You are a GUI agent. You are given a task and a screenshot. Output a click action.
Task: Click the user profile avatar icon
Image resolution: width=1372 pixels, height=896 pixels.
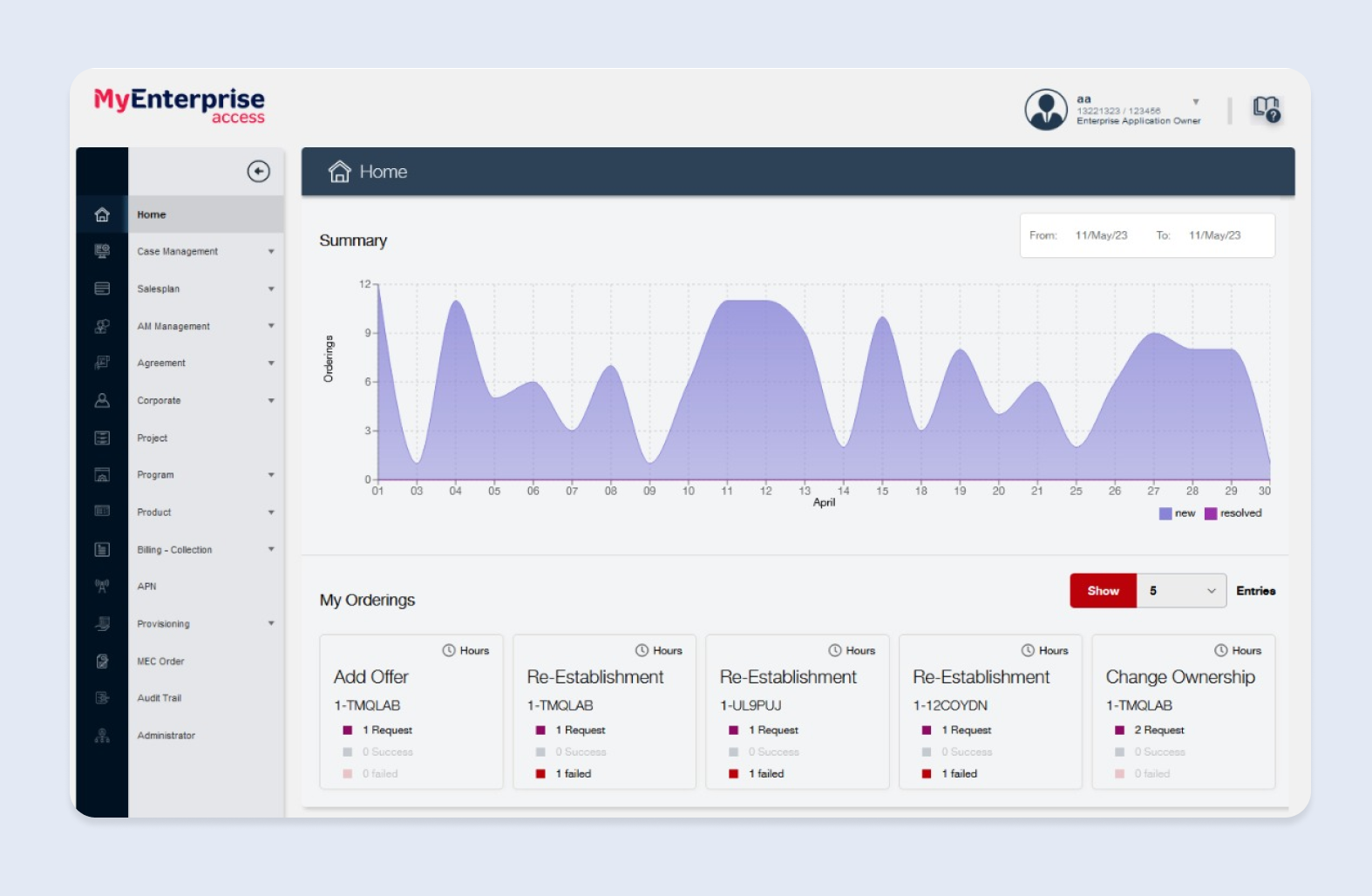point(1045,110)
